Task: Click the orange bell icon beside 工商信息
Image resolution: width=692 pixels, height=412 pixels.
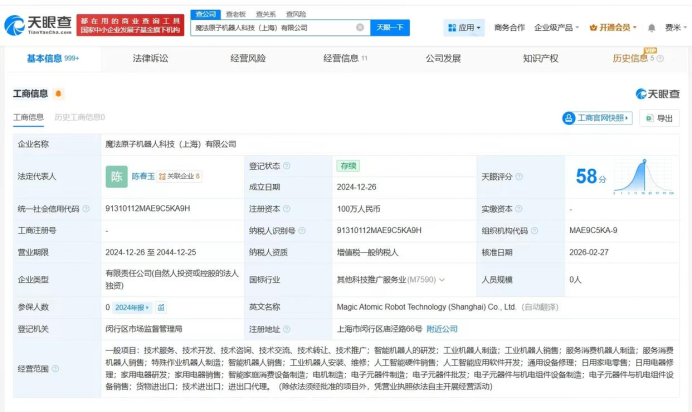Action: [x=58, y=94]
